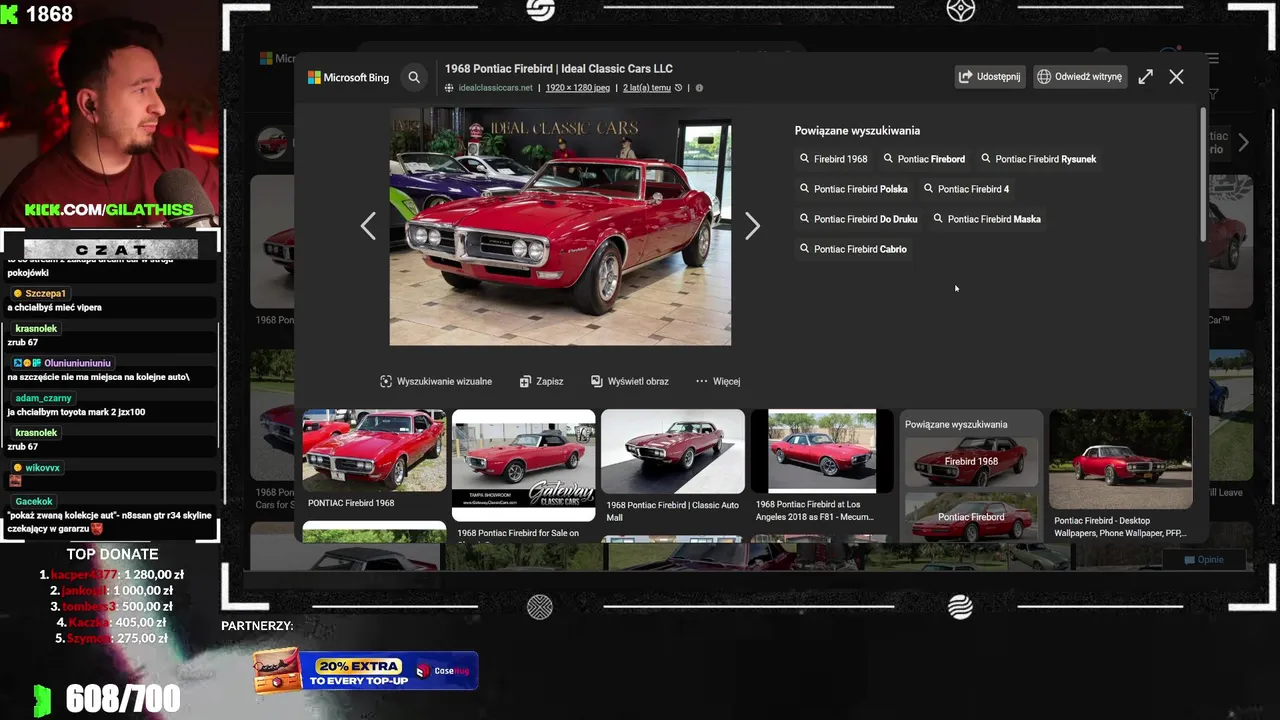Screen dimensions: 1280x720
Task: Click the main red Firebird photo
Action: [x=560, y=229]
